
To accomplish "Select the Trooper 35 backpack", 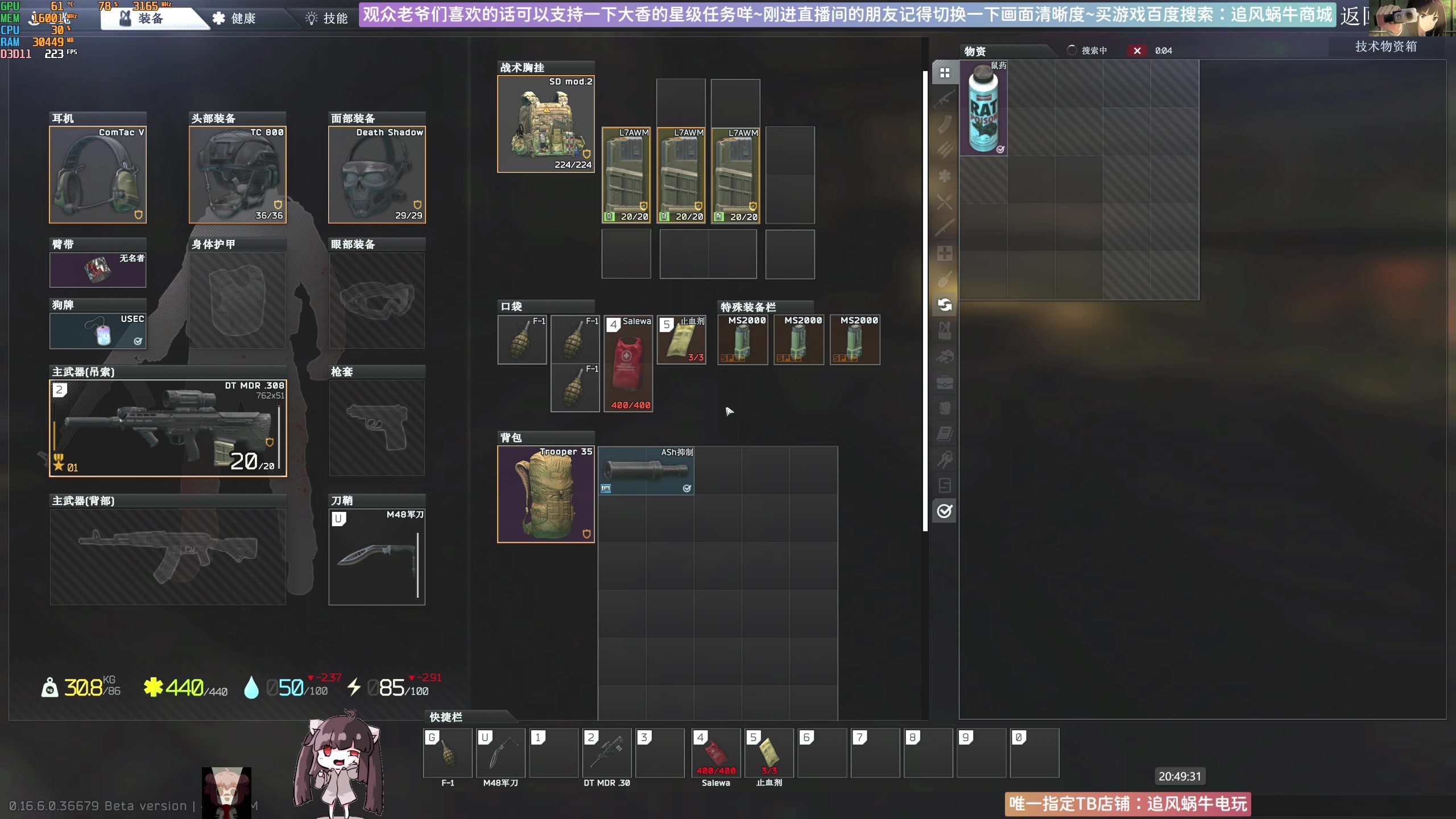I will pos(546,494).
